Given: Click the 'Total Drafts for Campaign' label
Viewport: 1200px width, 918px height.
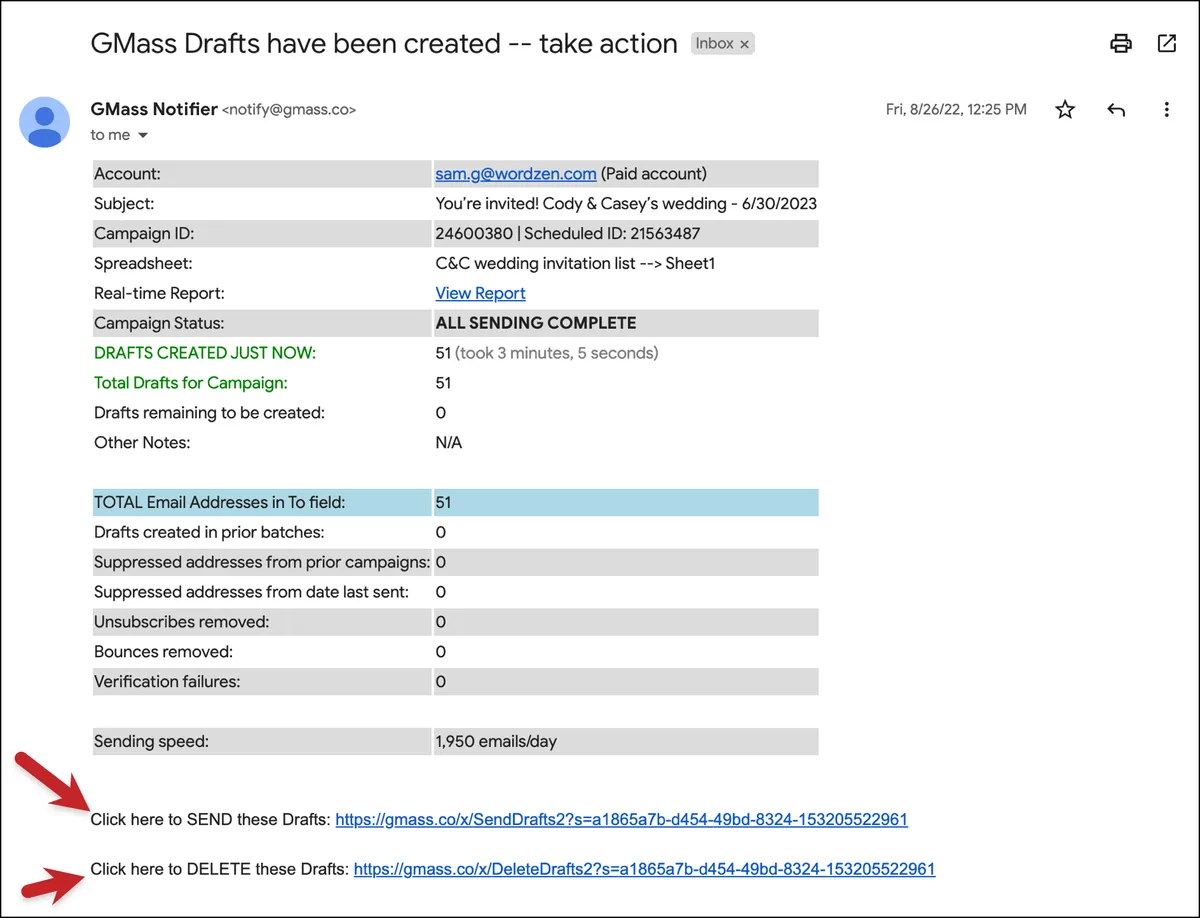Looking at the screenshot, I should [x=191, y=383].
